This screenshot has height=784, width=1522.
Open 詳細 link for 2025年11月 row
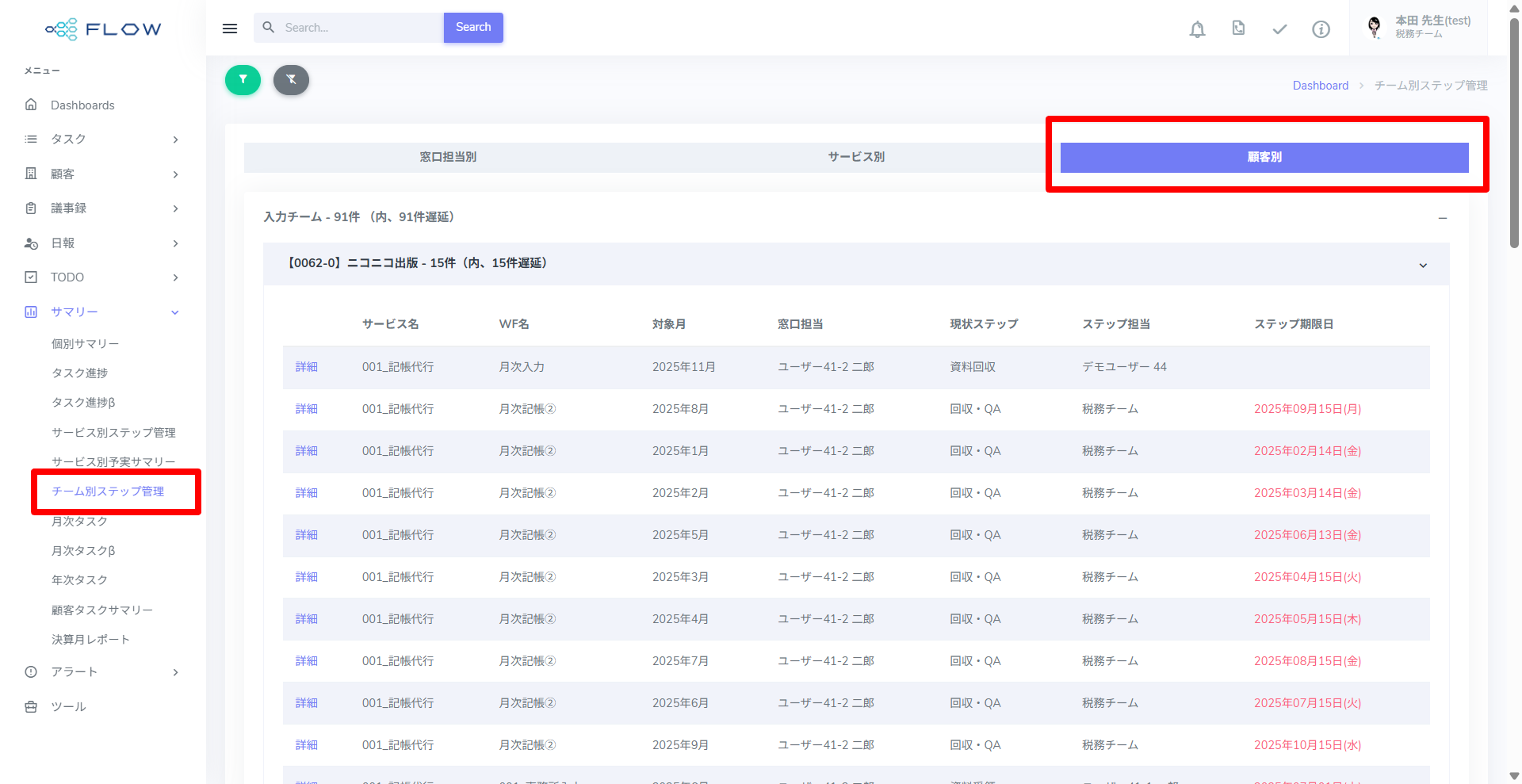pyautogui.click(x=307, y=367)
